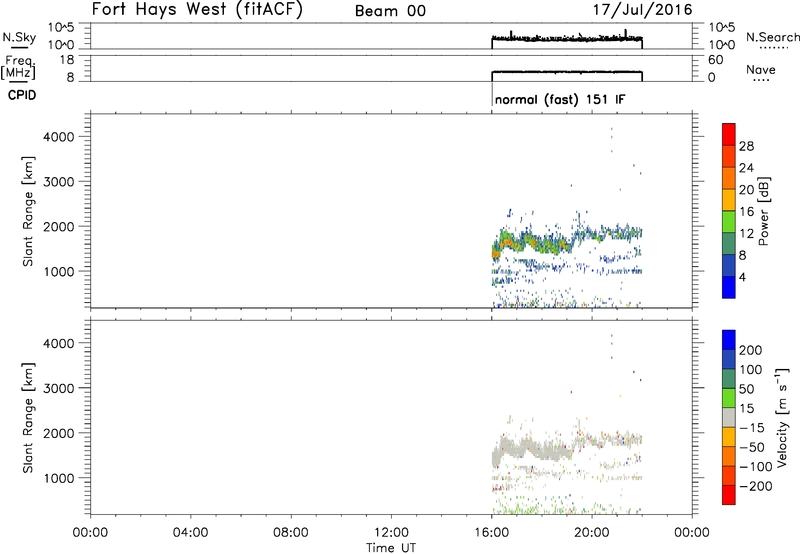Click the noise trace in the N.Sky panel
The image size is (800, 554).
[x=566, y=38]
